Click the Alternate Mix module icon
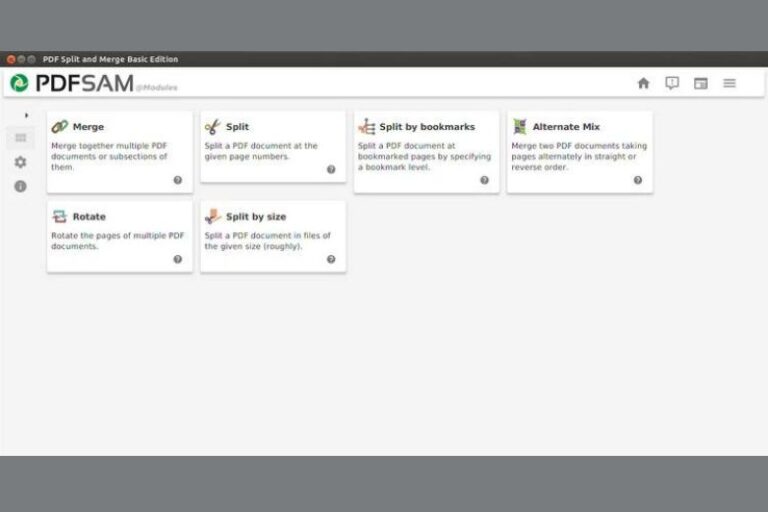Image resolution: width=768 pixels, height=512 pixels. pyautogui.click(x=520, y=127)
